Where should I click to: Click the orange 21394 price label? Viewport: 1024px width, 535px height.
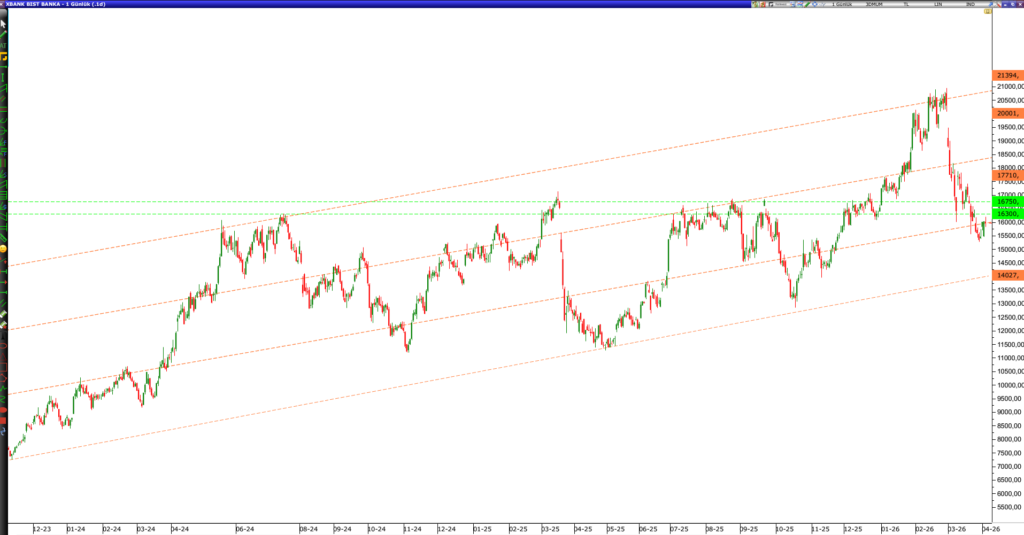click(x=1007, y=75)
